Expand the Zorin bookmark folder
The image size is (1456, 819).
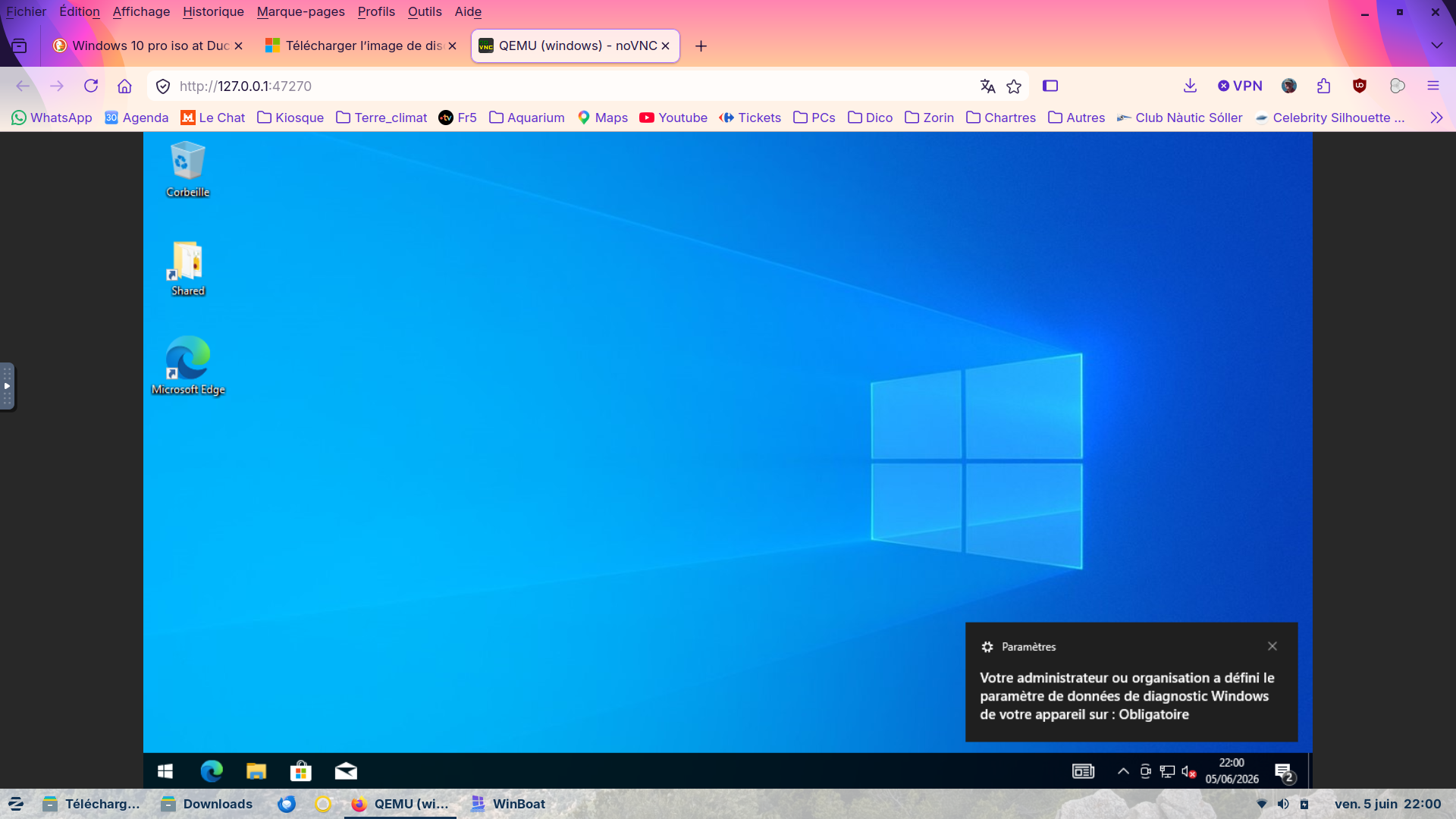click(x=930, y=118)
